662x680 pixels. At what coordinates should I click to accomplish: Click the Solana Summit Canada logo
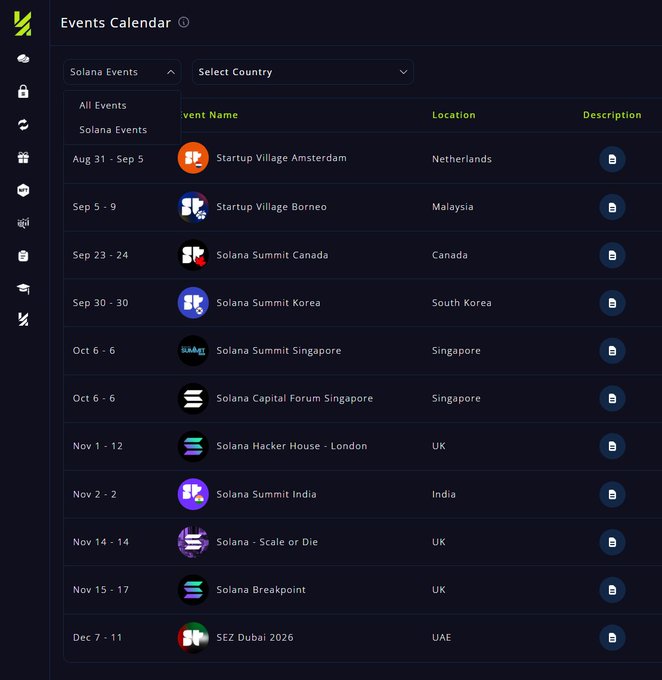click(x=193, y=255)
